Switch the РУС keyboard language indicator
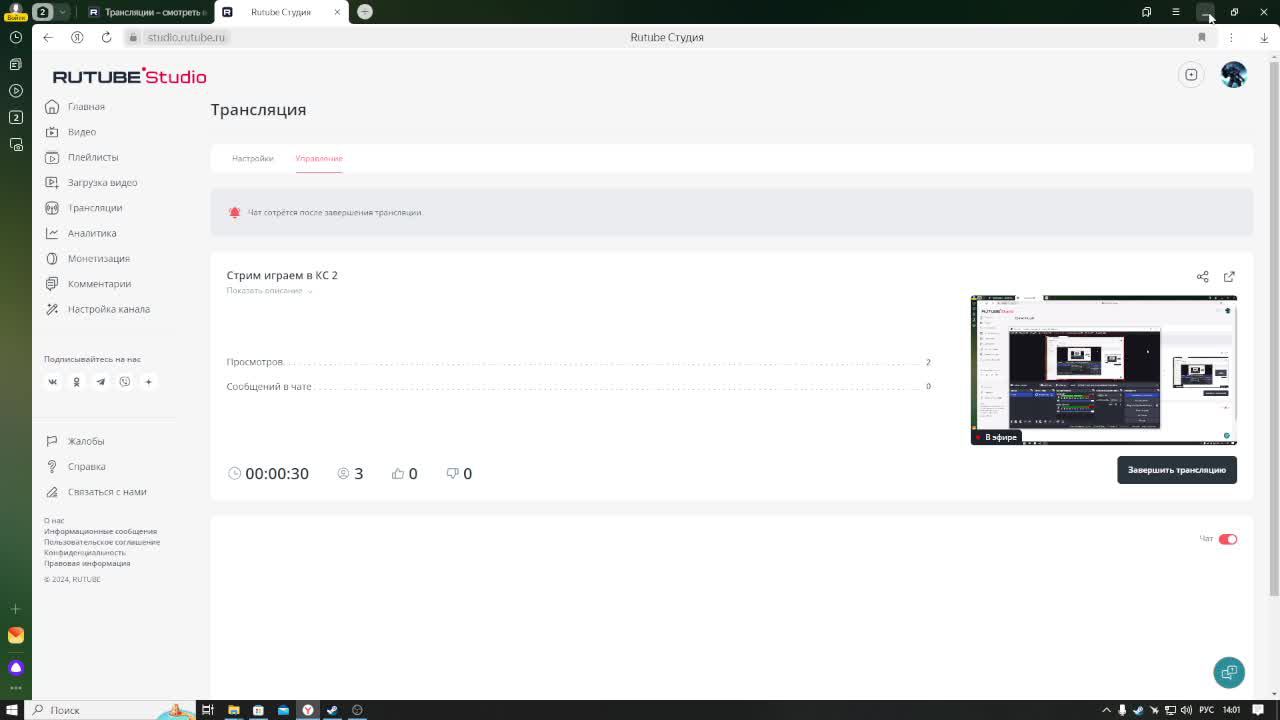Viewport: 1280px width, 720px height. coord(1206,710)
